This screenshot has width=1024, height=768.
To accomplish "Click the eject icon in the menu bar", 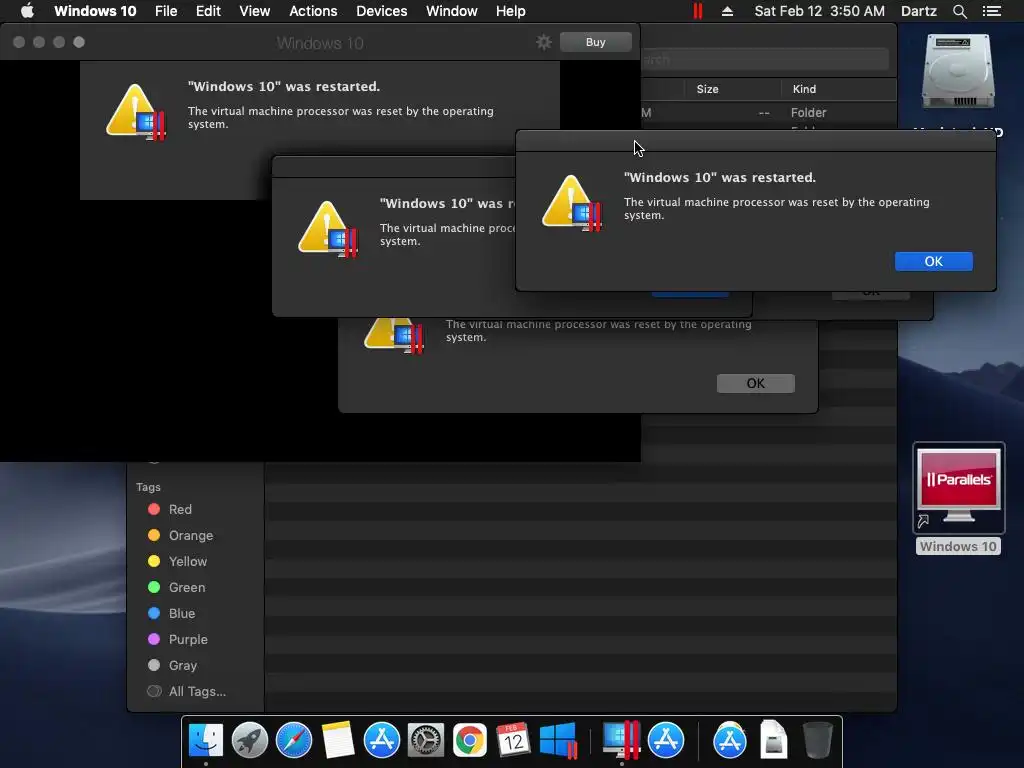I will pos(727,11).
